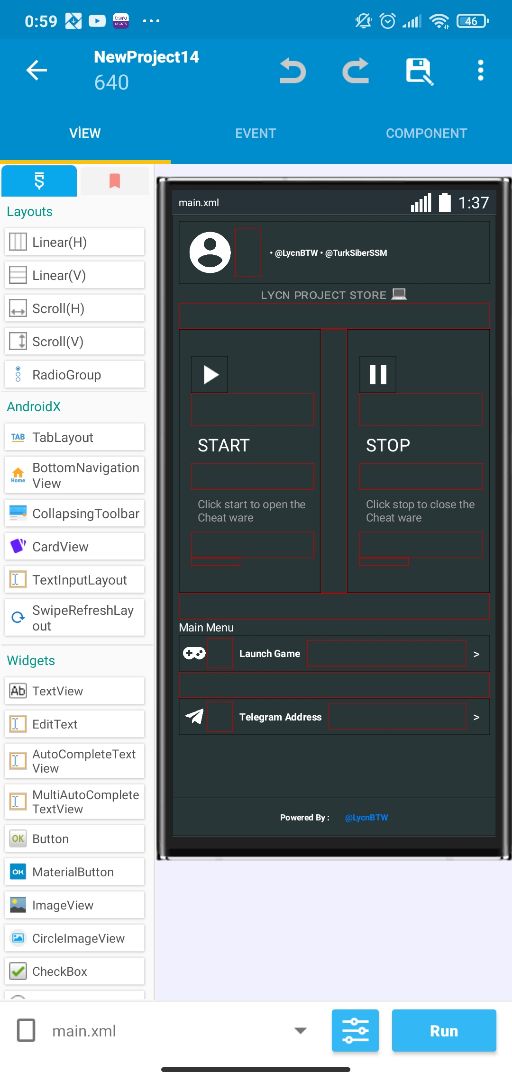This screenshot has height=1080, width=512.
Task: Choose the MultiAutoCompleteTextView widget
Action: click(74, 802)
